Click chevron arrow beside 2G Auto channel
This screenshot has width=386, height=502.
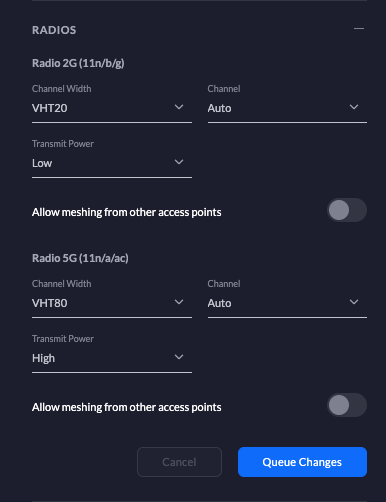[354, 107]
